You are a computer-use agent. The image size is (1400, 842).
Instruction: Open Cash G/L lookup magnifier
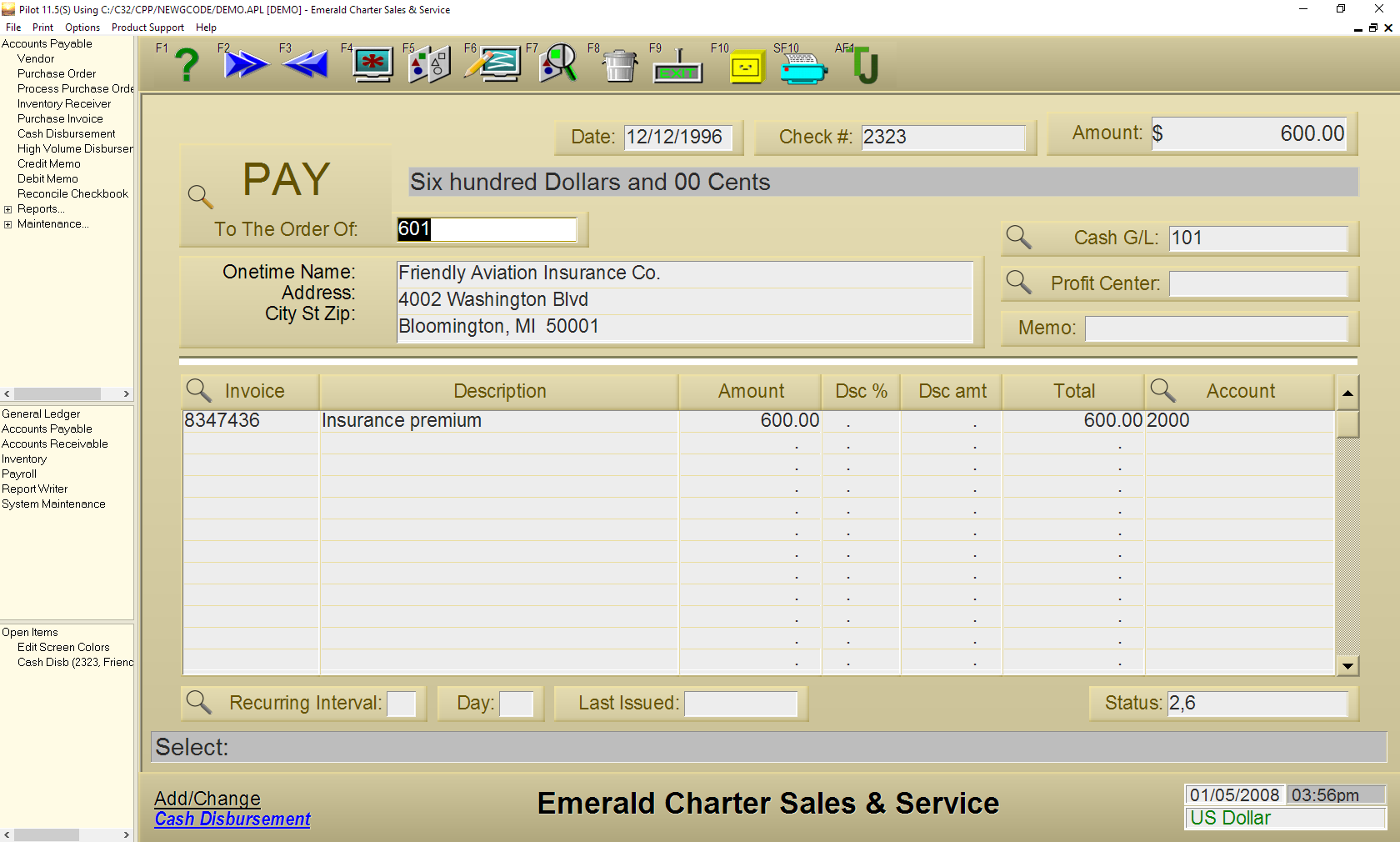[x=1018, y=238]
